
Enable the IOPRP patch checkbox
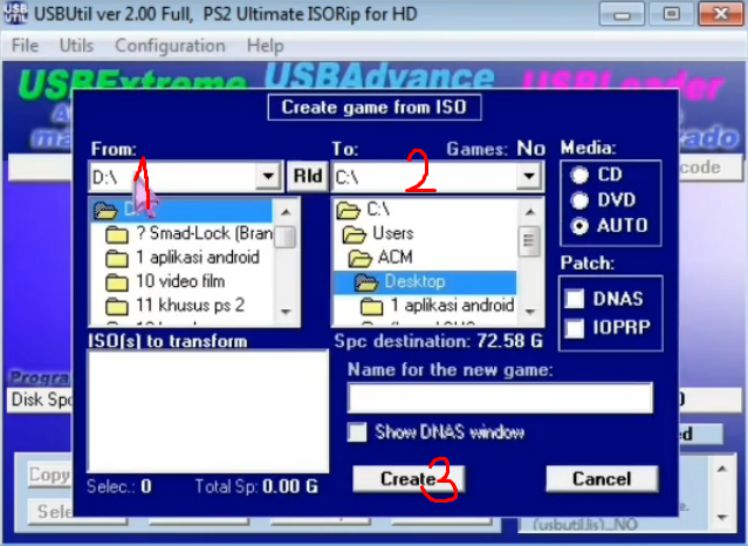click(574, 328)
